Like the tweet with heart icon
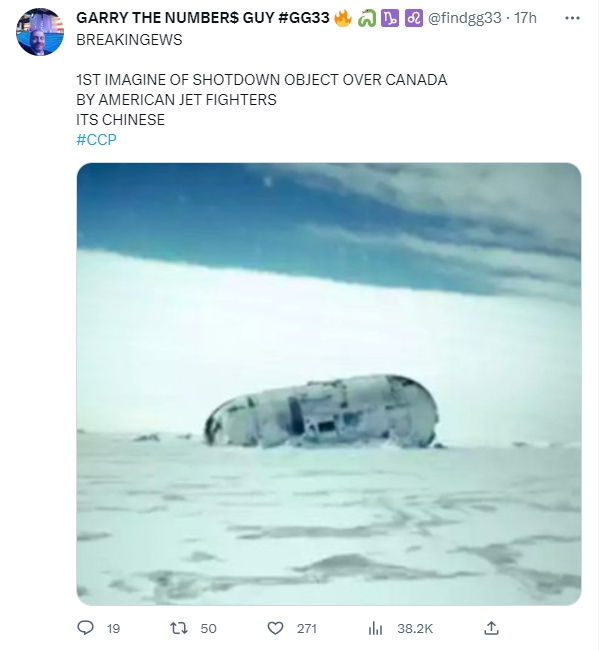Screen dimensions: 601x650 tap(275, 628)
